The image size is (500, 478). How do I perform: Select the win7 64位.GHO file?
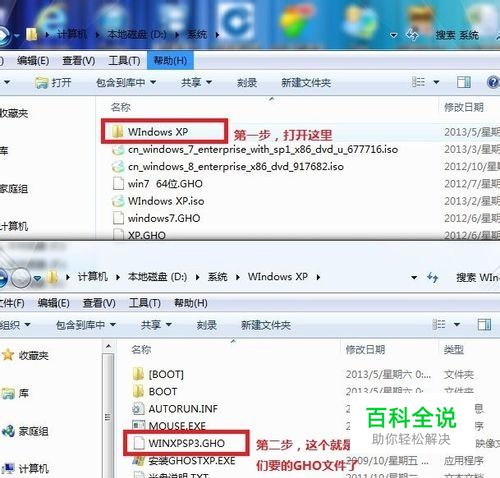[x=158, y=184]
